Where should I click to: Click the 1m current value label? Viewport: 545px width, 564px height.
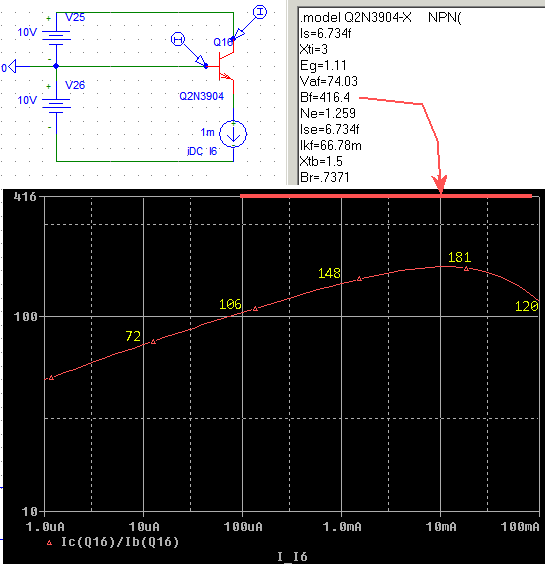click(208, 132)
